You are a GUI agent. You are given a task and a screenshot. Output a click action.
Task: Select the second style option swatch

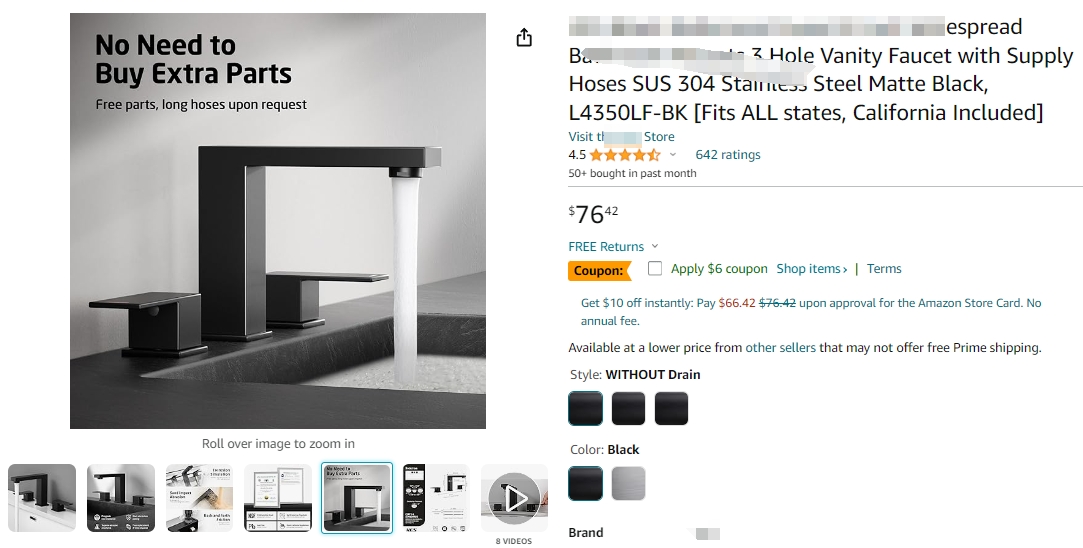(x=629, y=408)
